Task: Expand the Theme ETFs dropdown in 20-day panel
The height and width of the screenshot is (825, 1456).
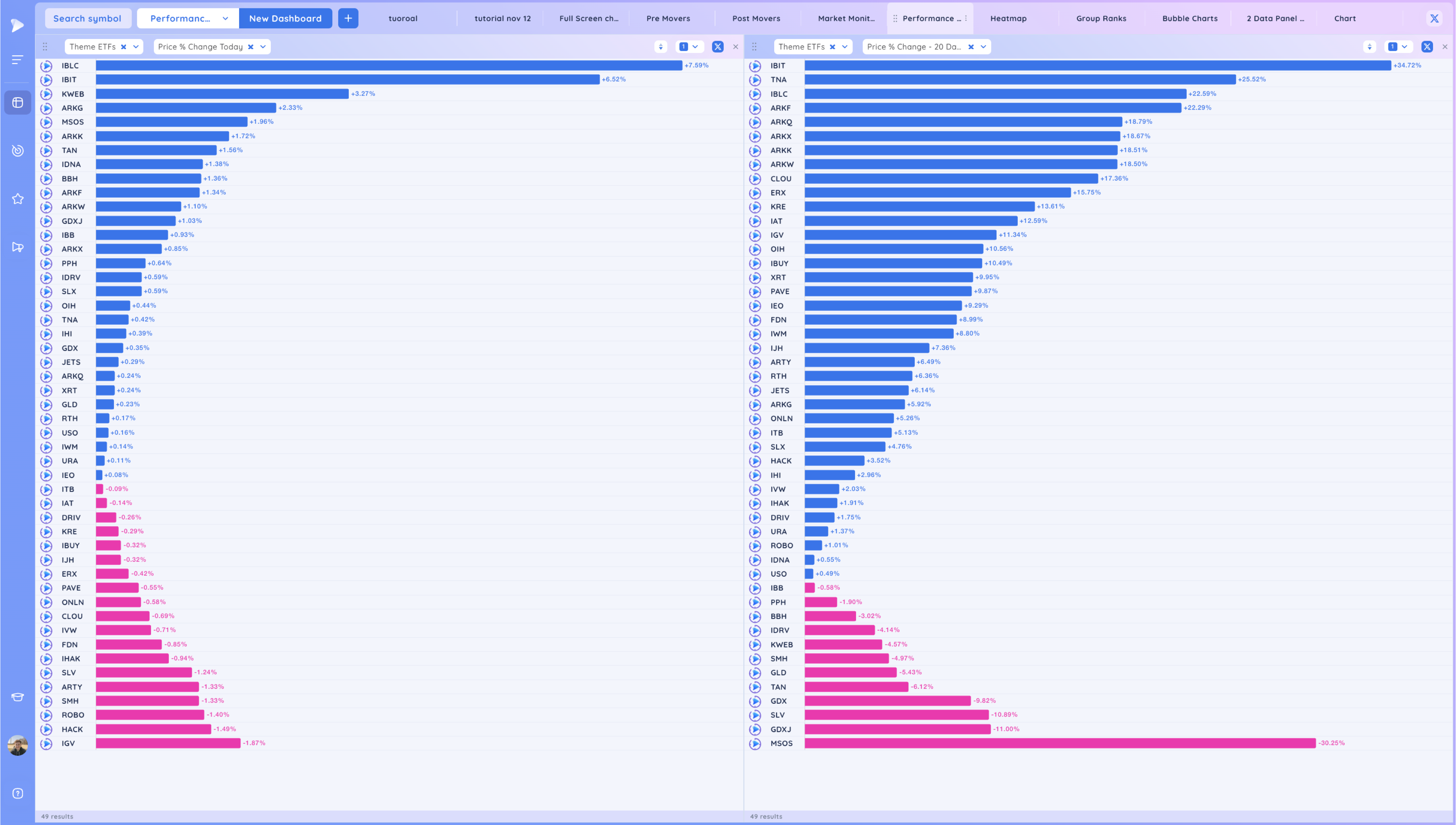Action: [845, 47]
